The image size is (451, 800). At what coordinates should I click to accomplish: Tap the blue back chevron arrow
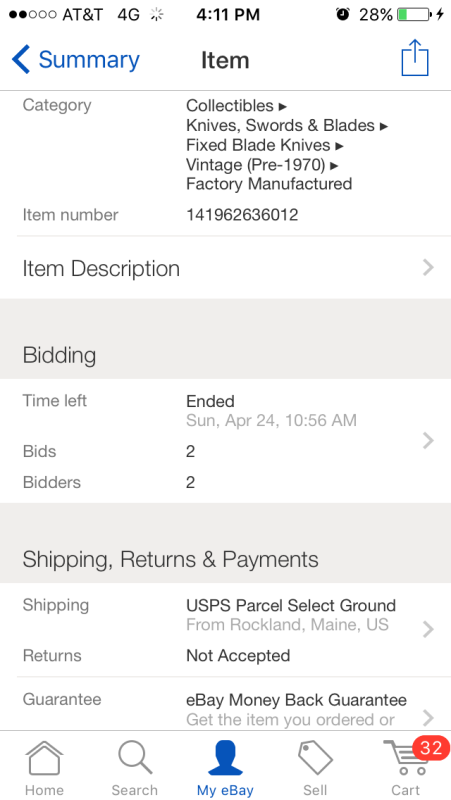(x=21, y=60)
